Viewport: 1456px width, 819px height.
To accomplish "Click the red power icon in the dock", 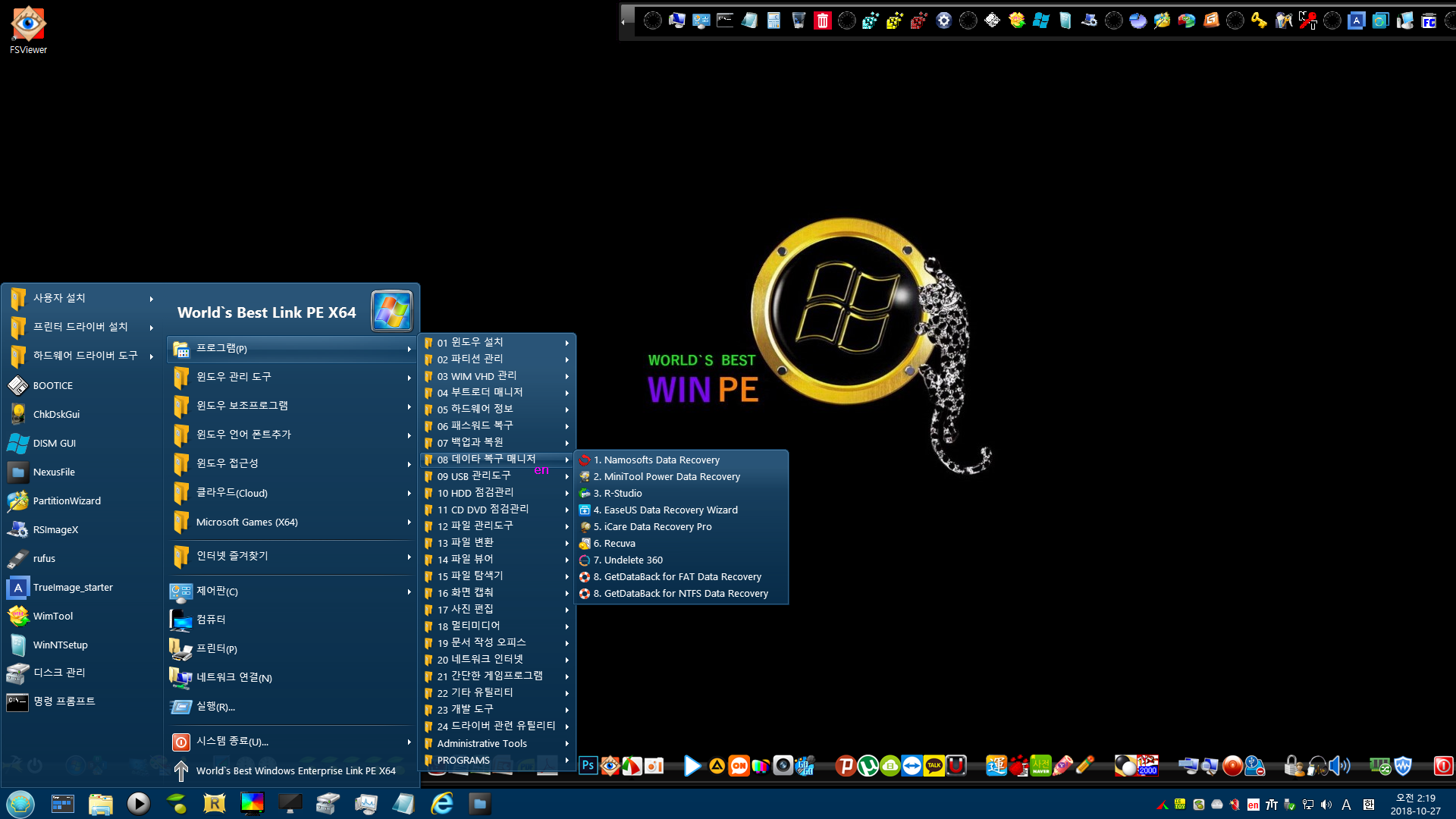I will tap(1443, 766).
